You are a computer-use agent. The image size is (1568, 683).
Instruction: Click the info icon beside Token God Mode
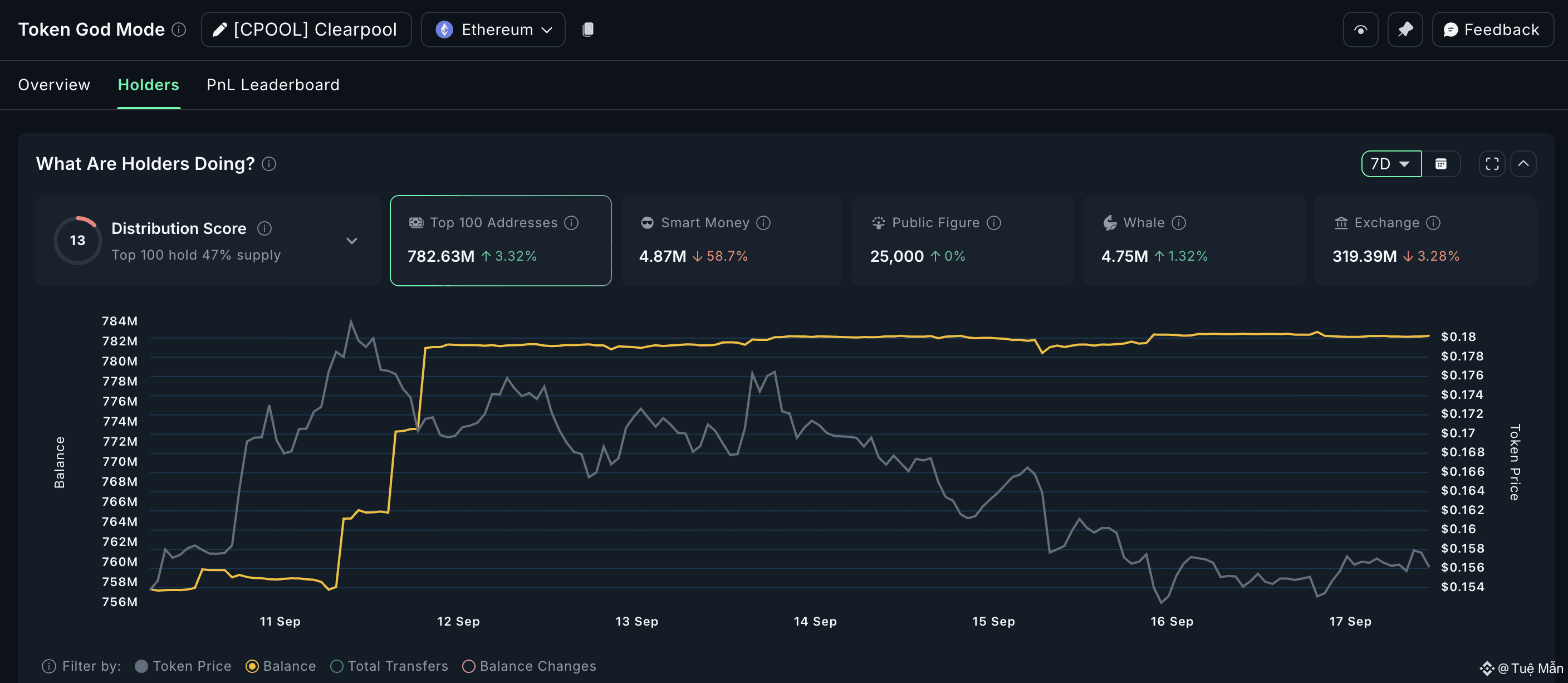[178, 29]
